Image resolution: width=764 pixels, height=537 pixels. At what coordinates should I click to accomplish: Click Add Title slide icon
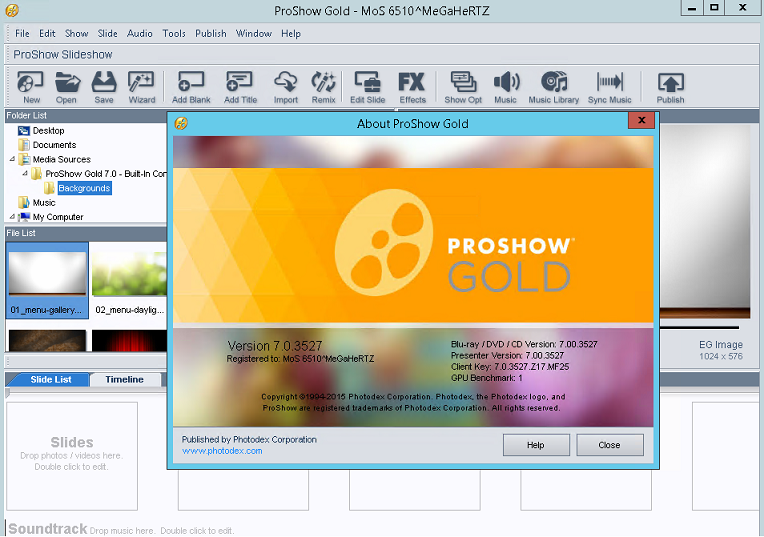pyautogui.click(x=240, y=87)
